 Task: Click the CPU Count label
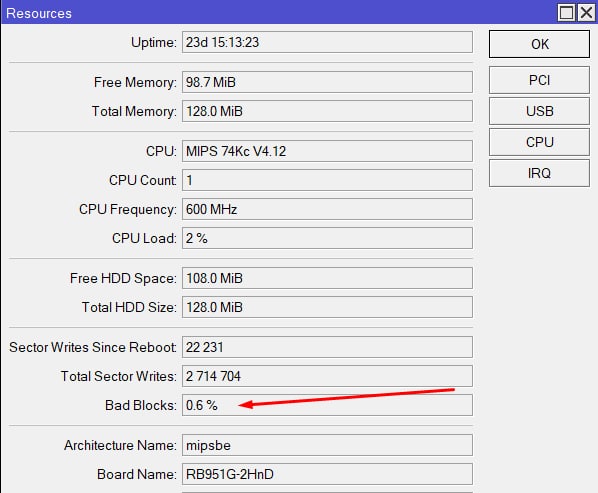pos(143,180)
